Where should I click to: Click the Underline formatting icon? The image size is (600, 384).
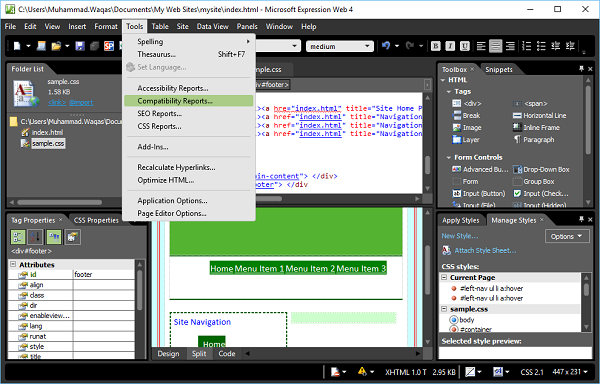point(465,46)
